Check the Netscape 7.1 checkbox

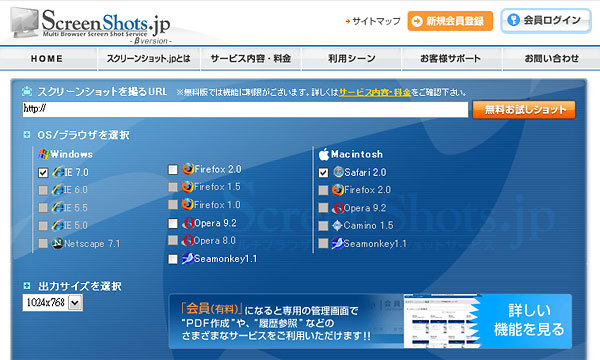pos(43,243)
